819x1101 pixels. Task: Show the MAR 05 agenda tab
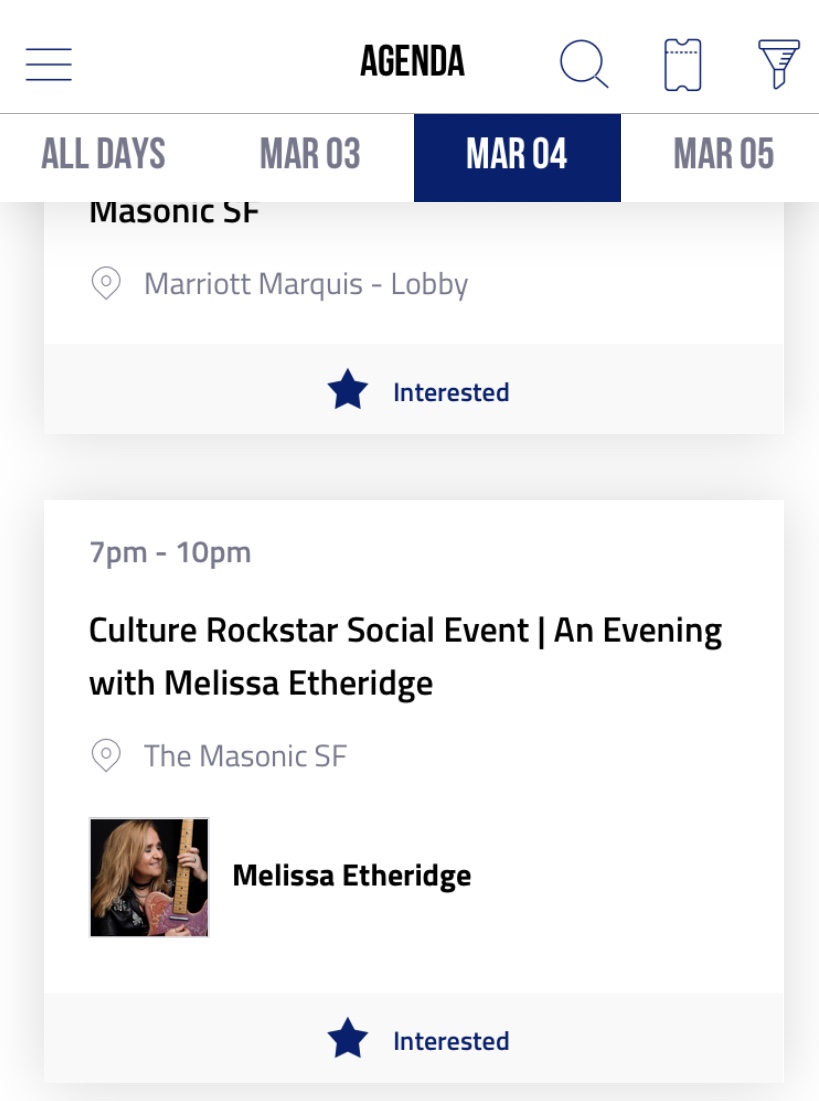coord(723,155)
